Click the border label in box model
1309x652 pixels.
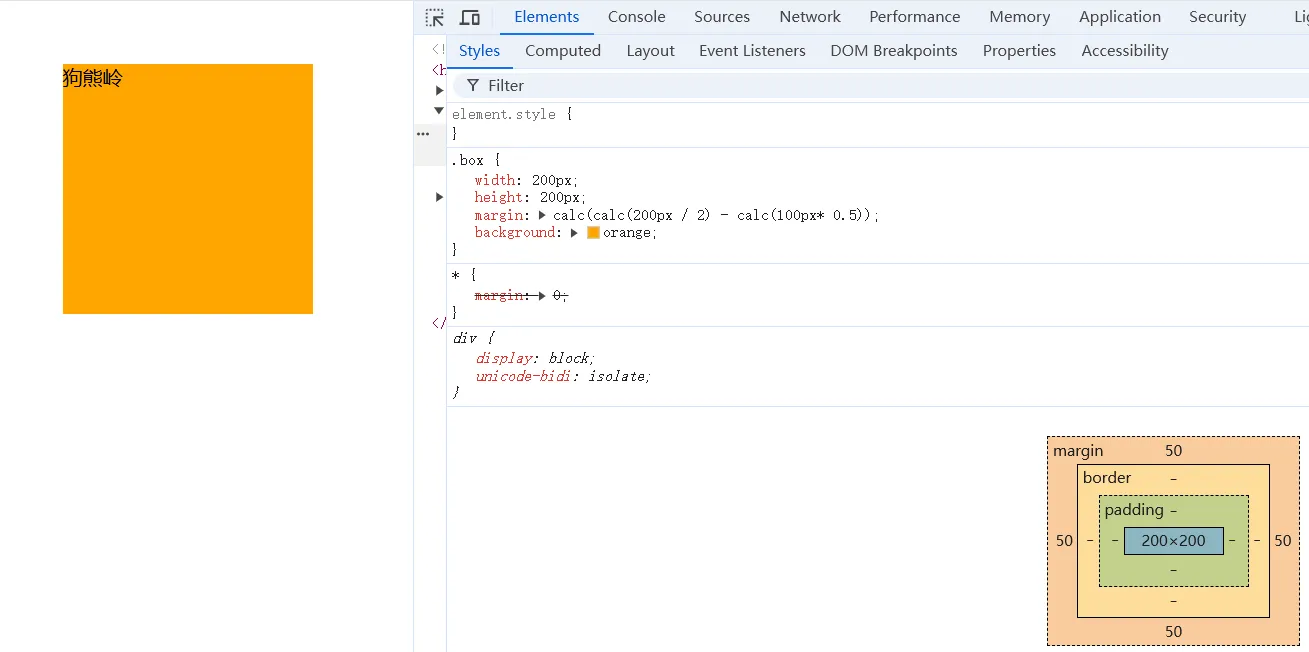tap(1107, 478)
